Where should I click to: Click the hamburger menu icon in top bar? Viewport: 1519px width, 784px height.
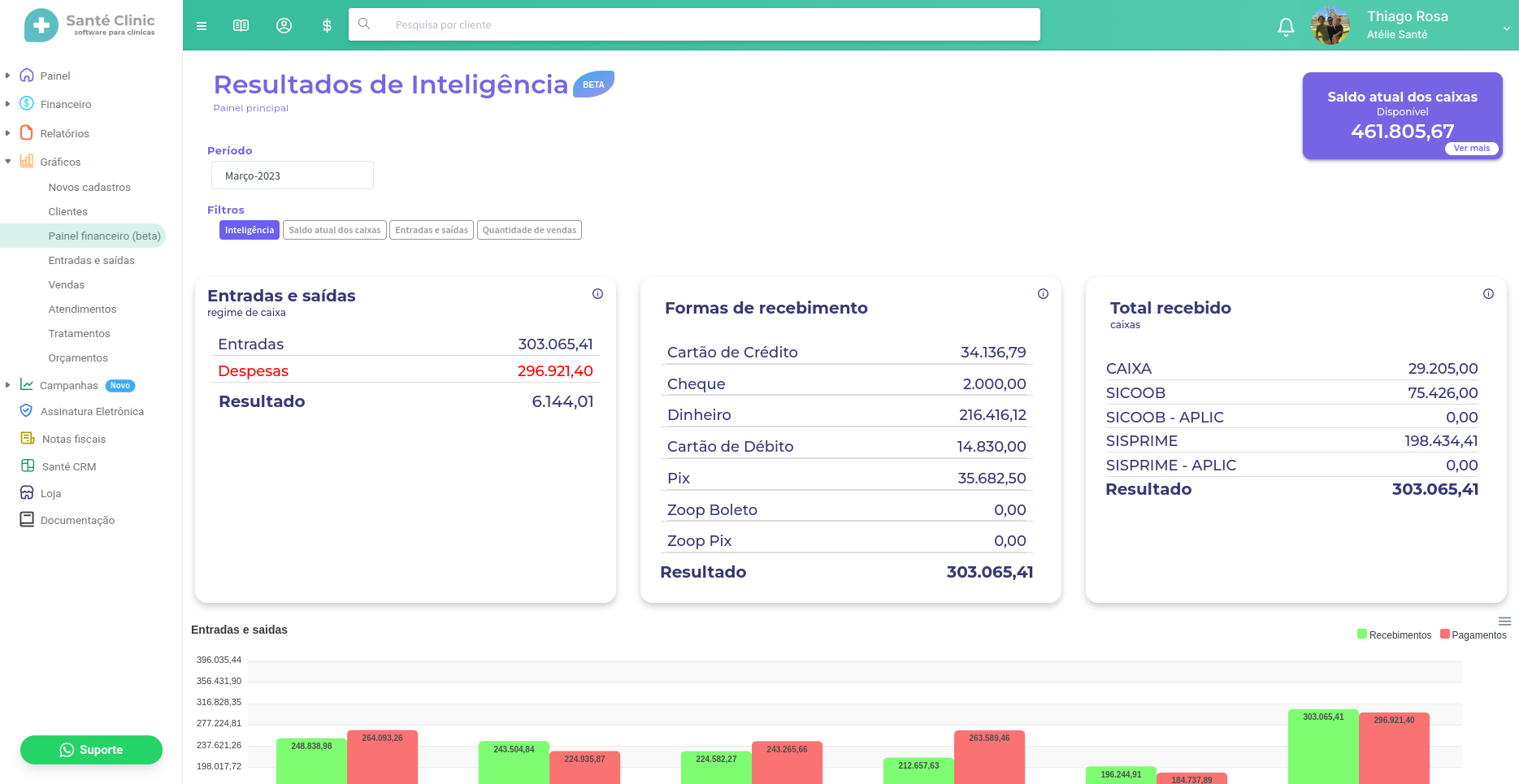pyautogui.click(x=202, y=26)
